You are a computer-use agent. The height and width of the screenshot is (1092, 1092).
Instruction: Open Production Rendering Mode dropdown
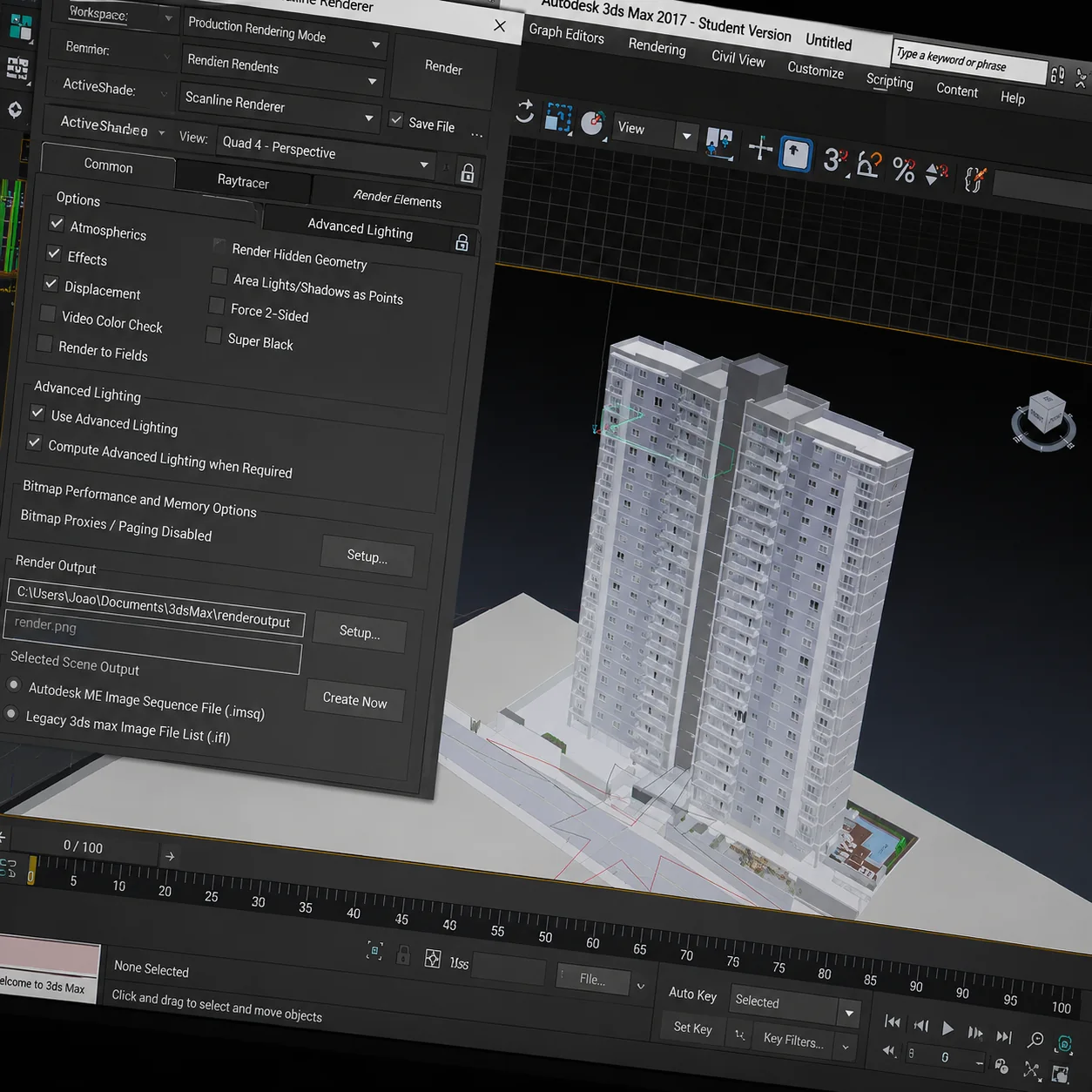click(x=286, y=33)
